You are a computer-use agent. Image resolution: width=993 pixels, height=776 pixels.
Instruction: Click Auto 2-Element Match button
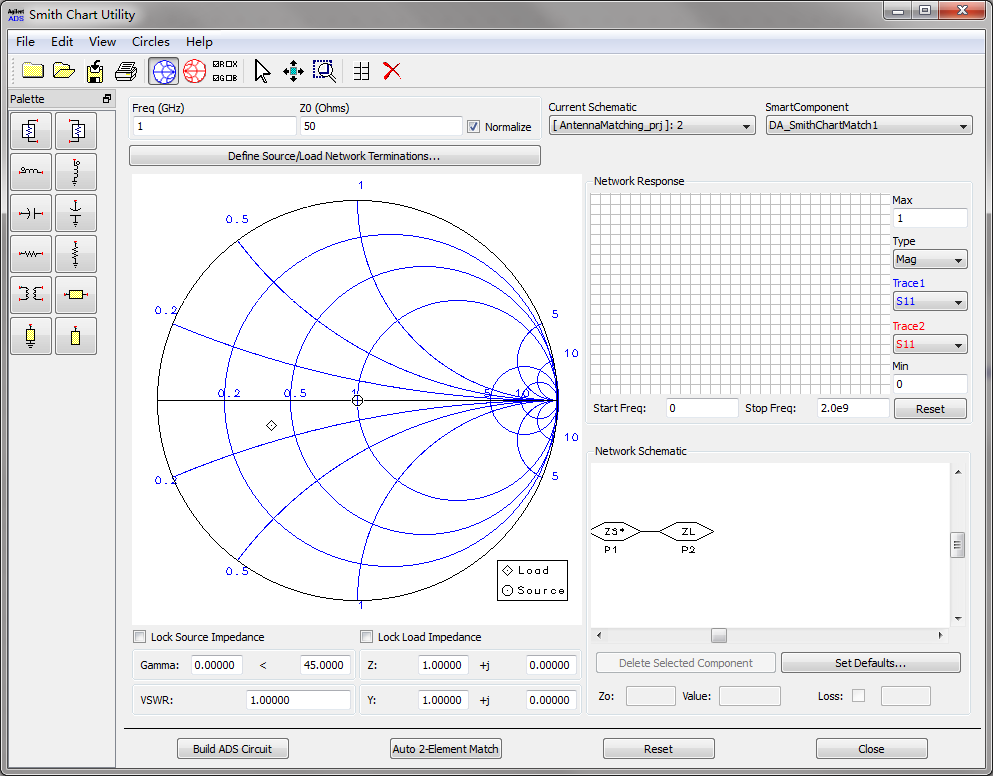pos(446,749)
